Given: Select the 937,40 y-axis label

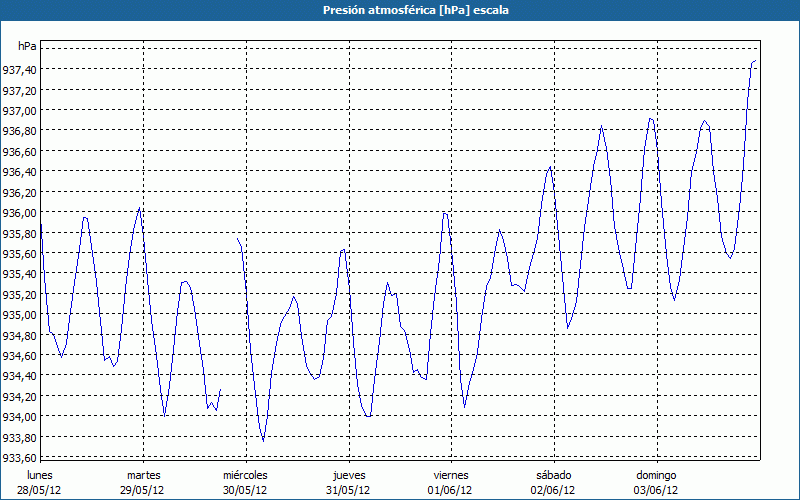Looking at the screenshot, I should coord(20,69).
